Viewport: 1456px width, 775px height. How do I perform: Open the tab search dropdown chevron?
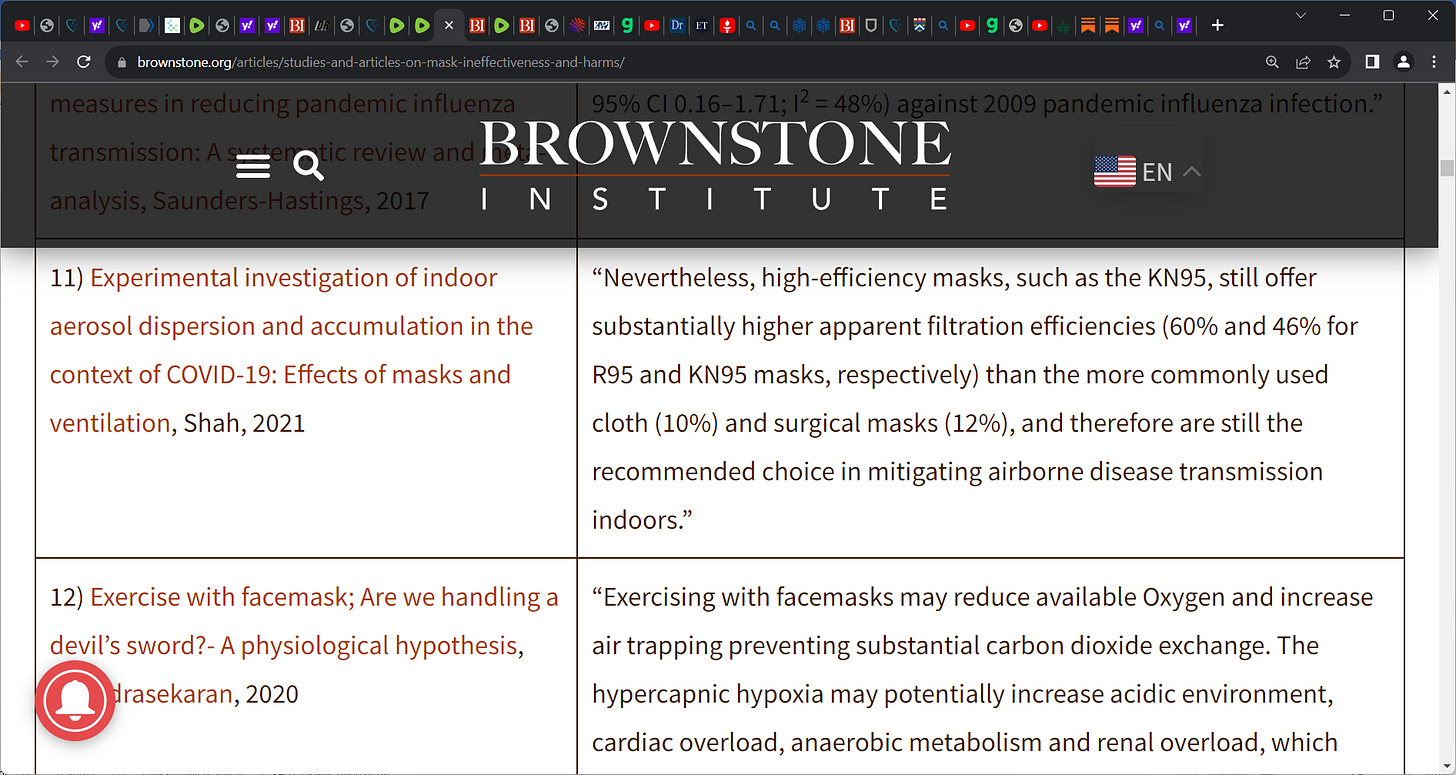click(x=1301, y=15)
